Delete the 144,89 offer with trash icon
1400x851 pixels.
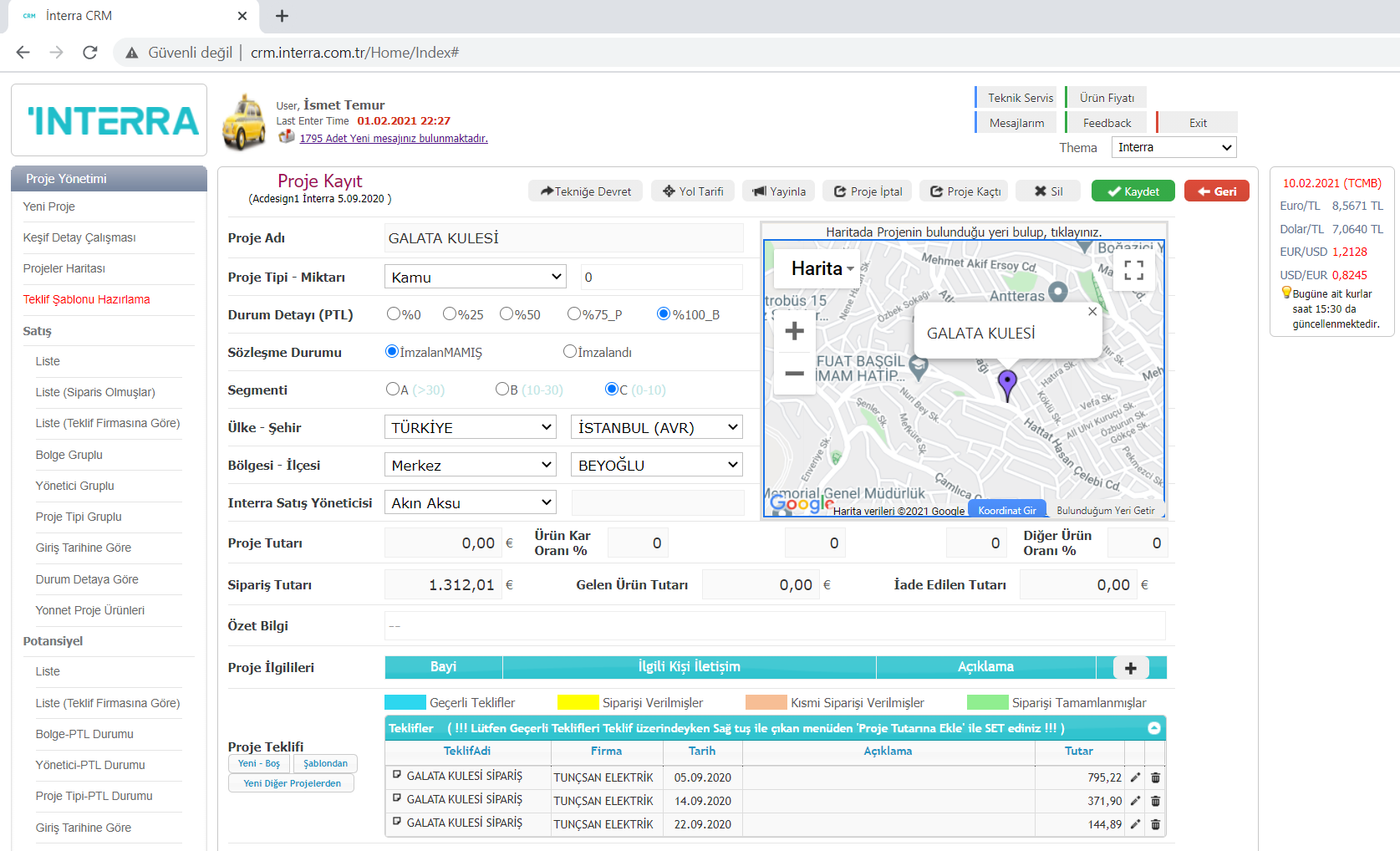pyautogui.click(x=1155, y=824)
